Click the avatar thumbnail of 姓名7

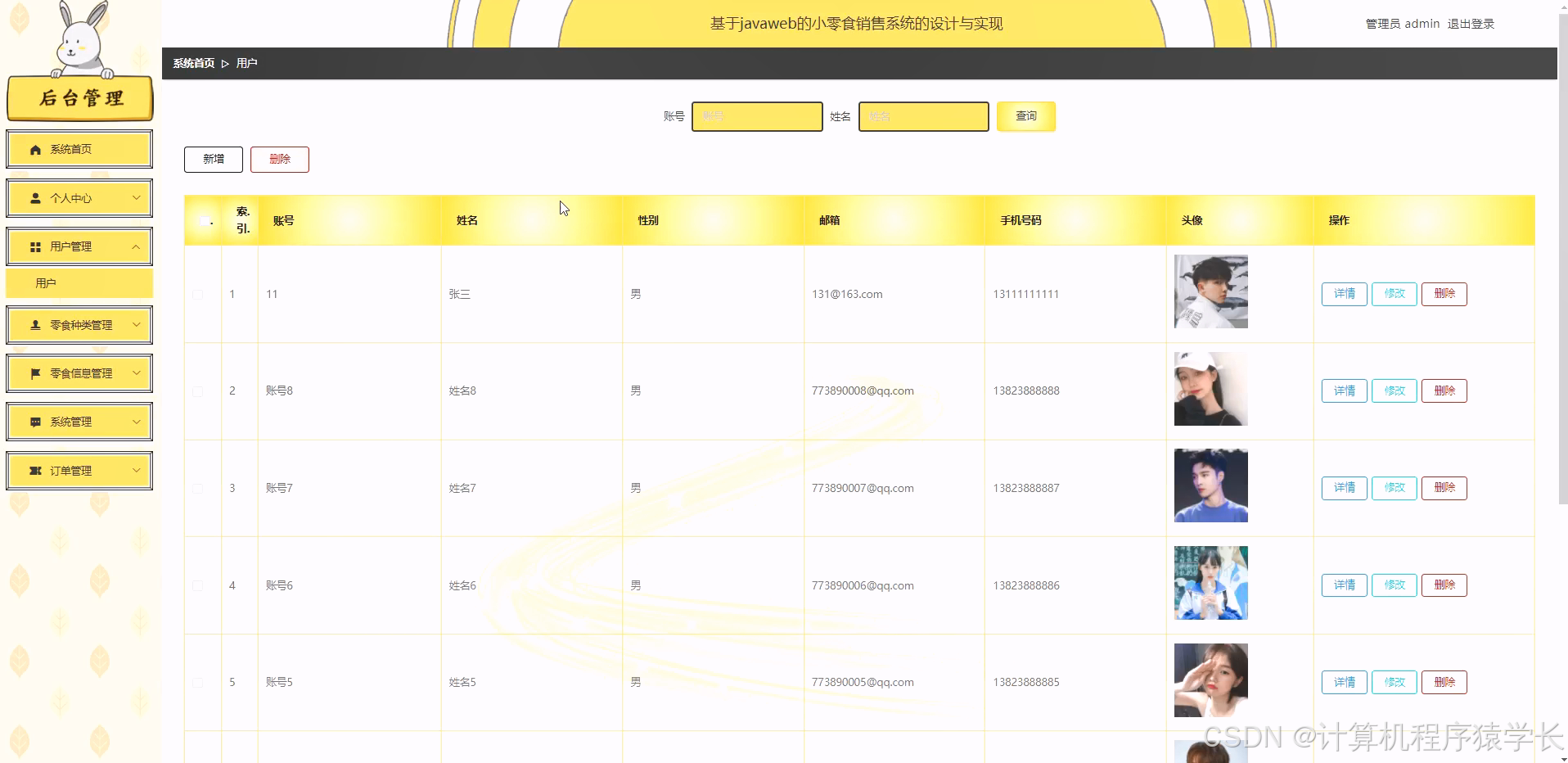pyautogui.click(x=1210, y=485)
